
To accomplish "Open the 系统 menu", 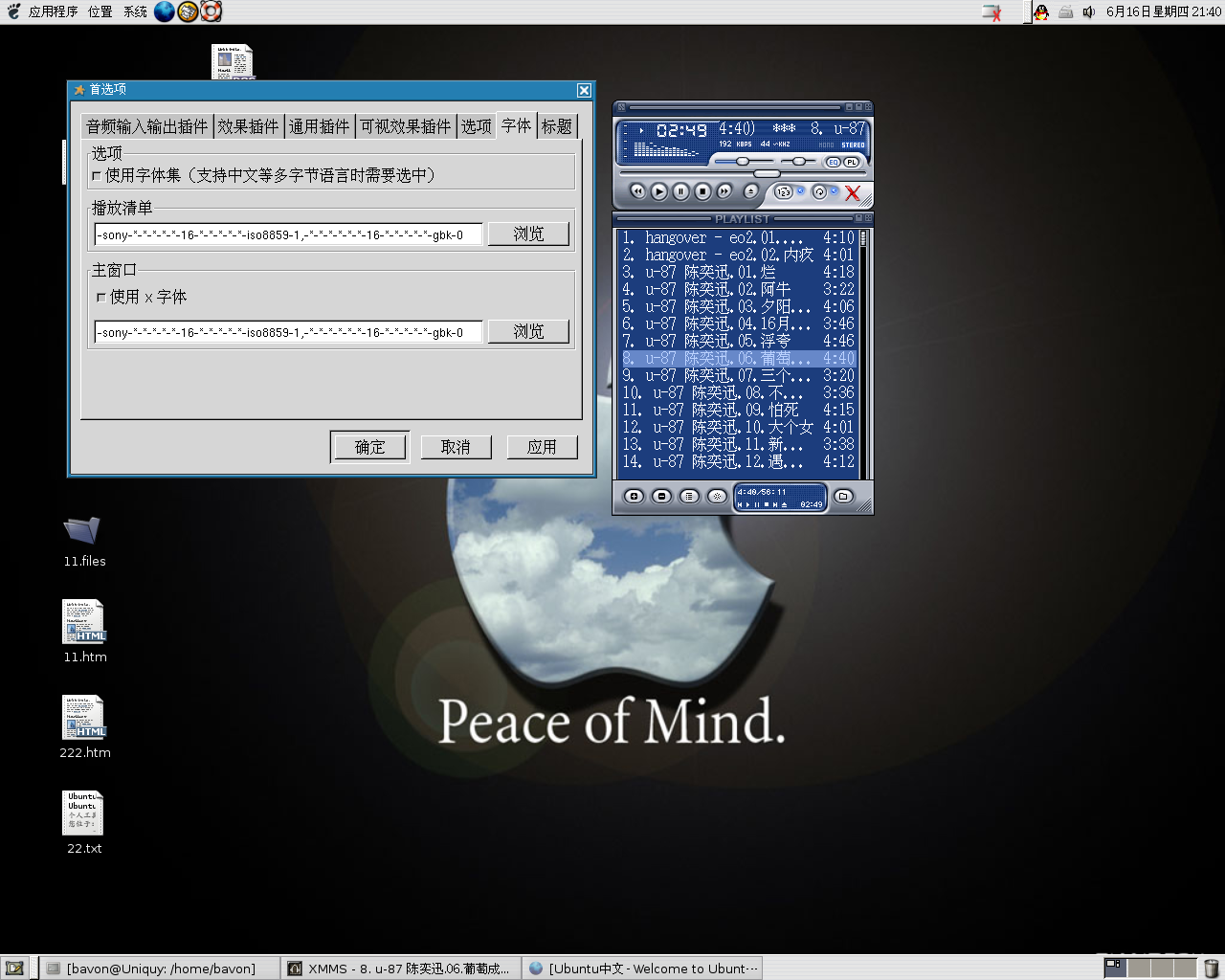I will click(135, 11).
